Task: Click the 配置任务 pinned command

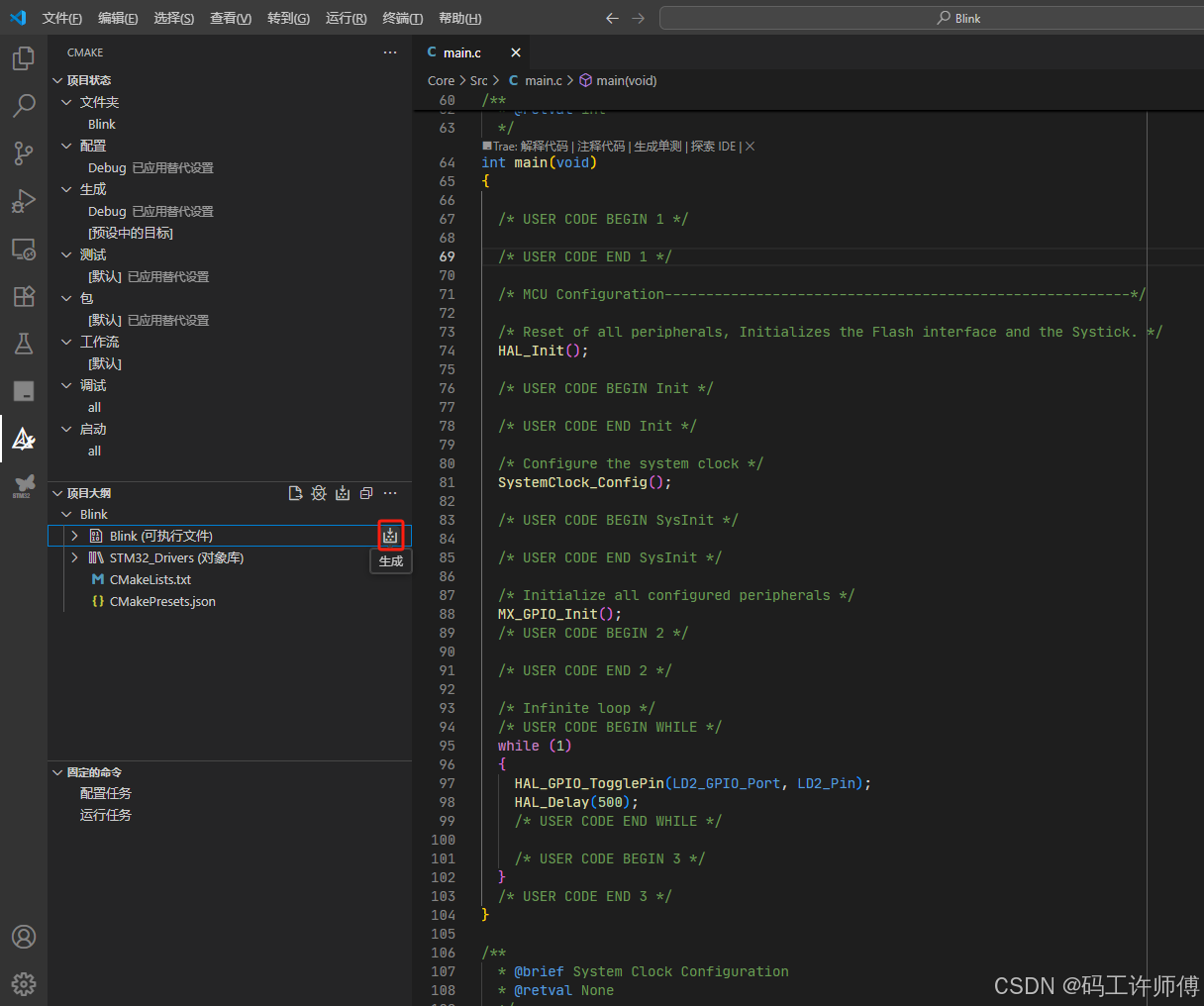Action: (106, 793)
